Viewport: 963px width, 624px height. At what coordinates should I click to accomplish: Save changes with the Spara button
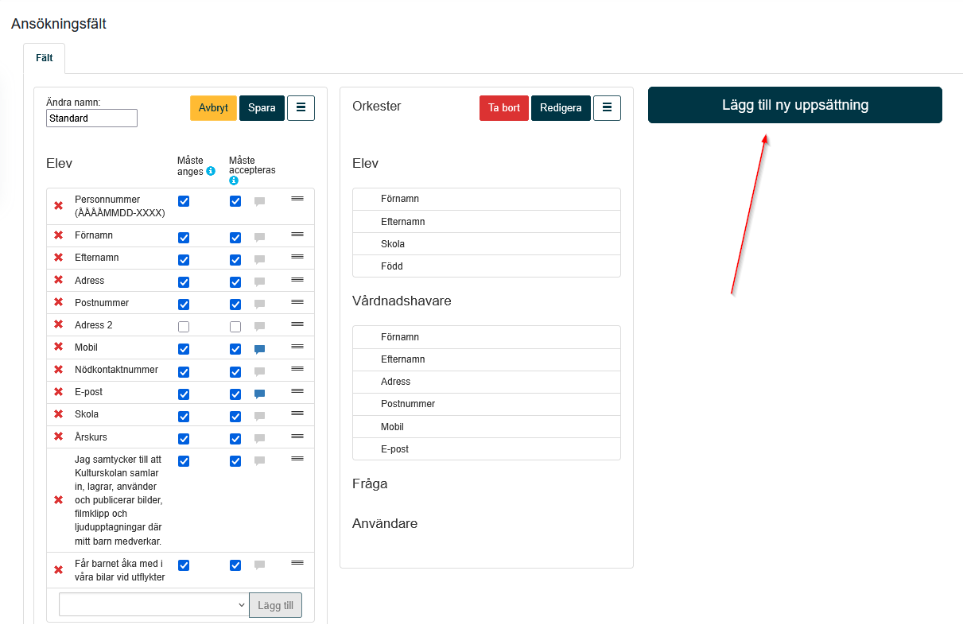[x=262, y=108]
